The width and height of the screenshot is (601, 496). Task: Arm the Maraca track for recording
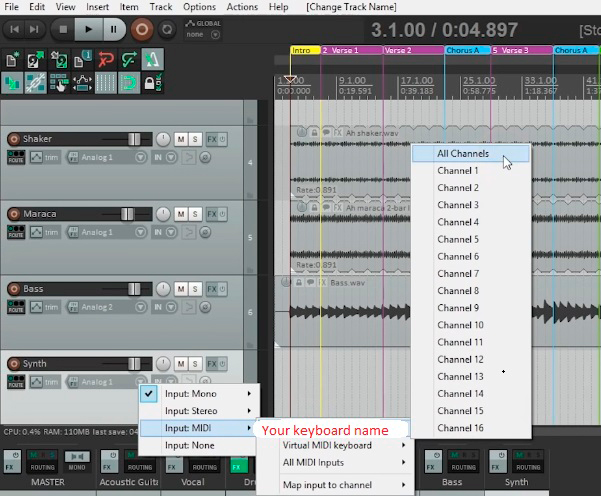(14, 214)
